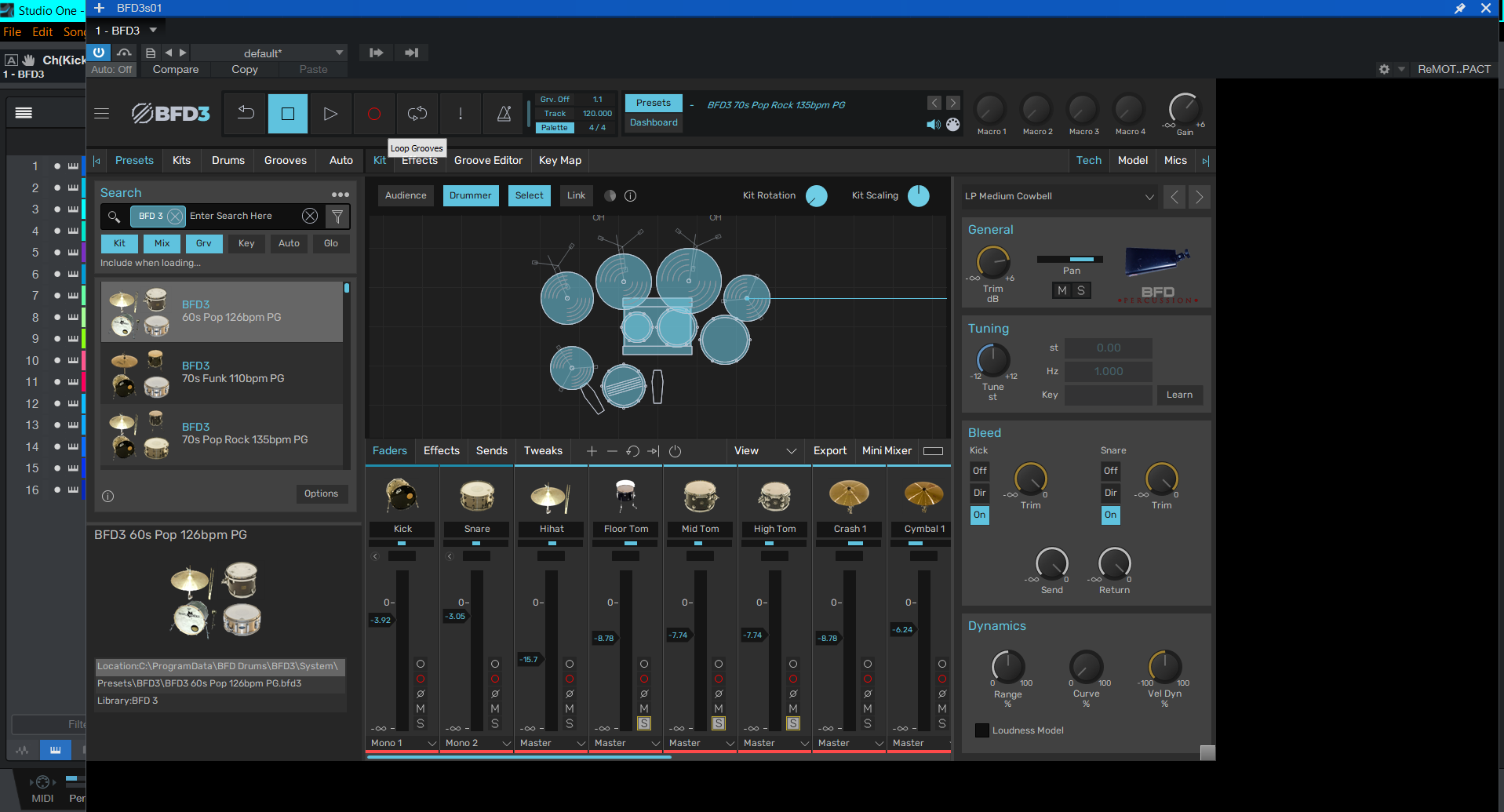Click the mixer power icon
Image resolution: width=1504 pixels, height=812 pixels.
click(675, 451)
